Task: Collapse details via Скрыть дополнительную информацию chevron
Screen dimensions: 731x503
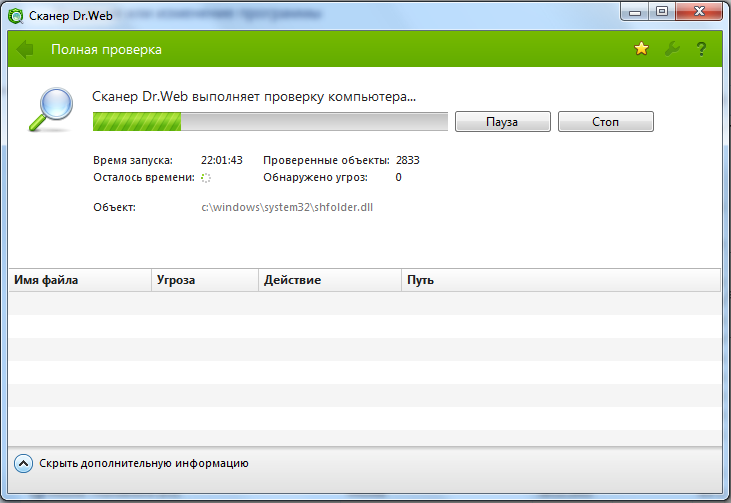Action: pyautogui.click(x=24, y=463)
